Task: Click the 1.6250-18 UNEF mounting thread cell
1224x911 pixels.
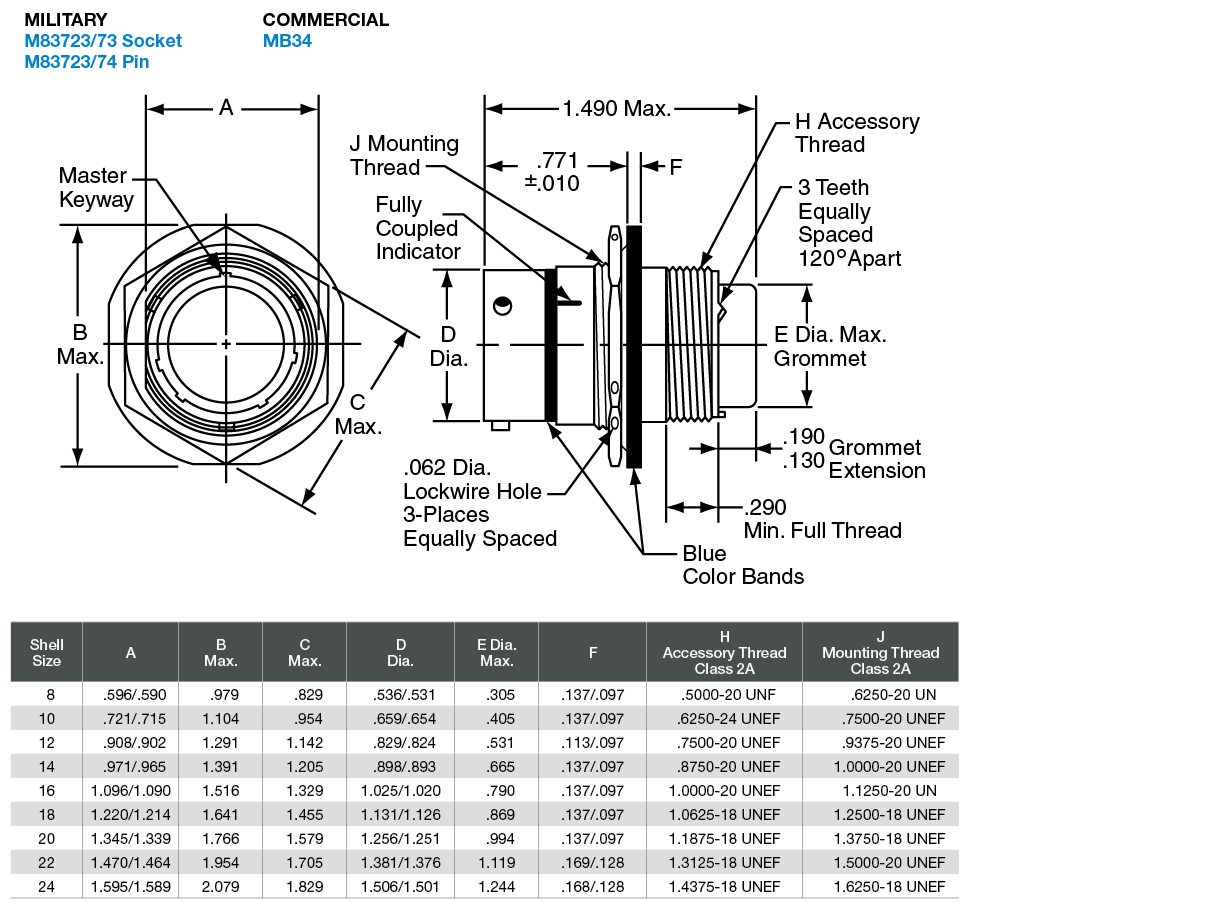Action: coord(889,886)
